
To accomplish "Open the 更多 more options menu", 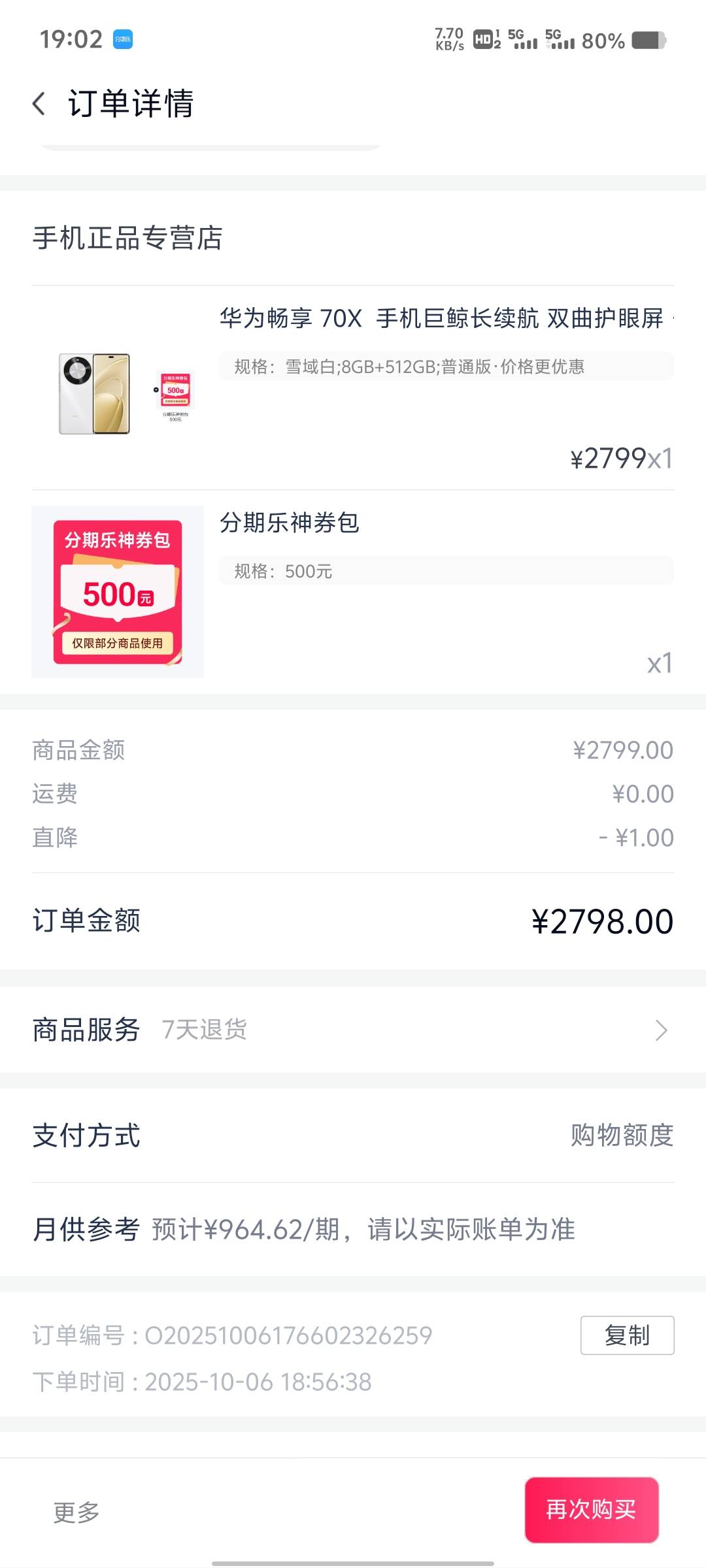I will tap(76, 1512).
